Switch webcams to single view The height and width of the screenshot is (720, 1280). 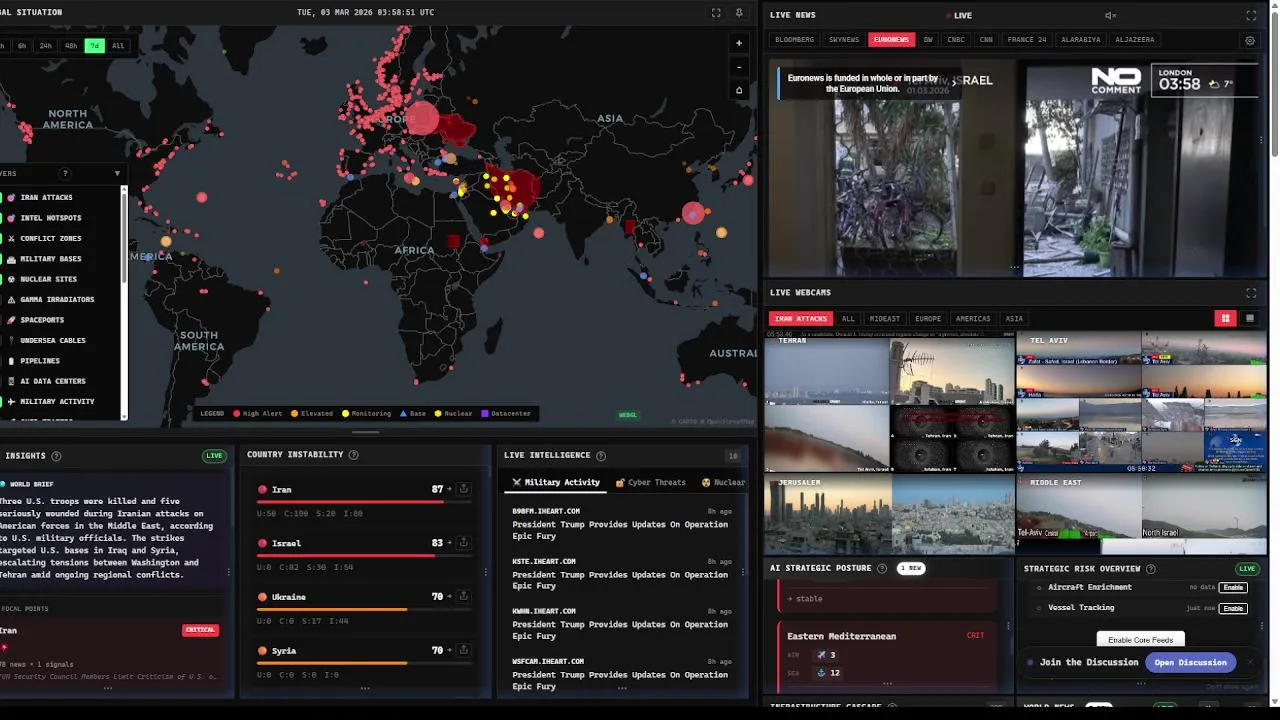tap(1249, 318)
